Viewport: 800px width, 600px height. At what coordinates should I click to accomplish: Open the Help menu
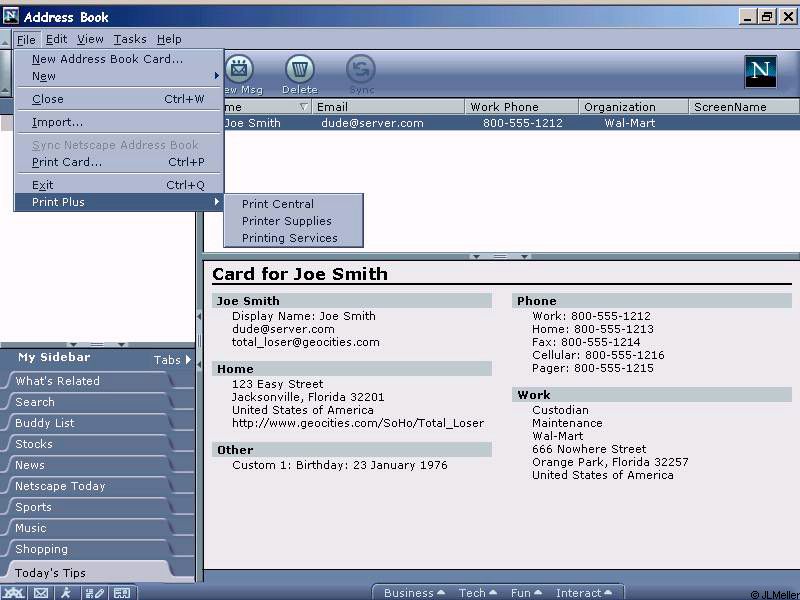coord(169,39)
